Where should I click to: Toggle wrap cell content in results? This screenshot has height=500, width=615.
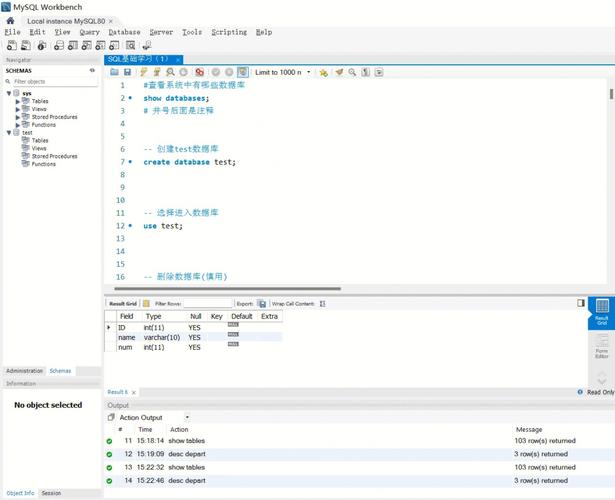pyautogui.click(x=322, y=304)
